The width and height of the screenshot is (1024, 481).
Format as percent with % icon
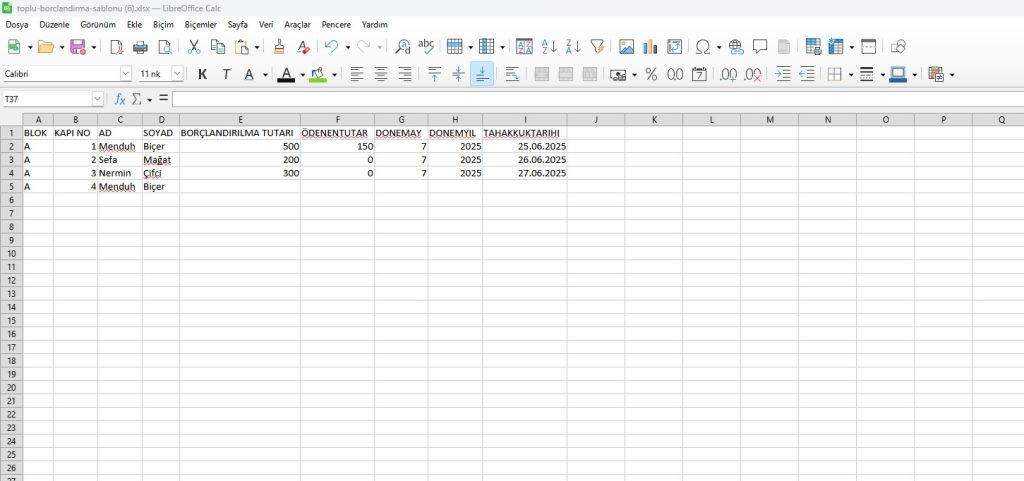(651, 74)
